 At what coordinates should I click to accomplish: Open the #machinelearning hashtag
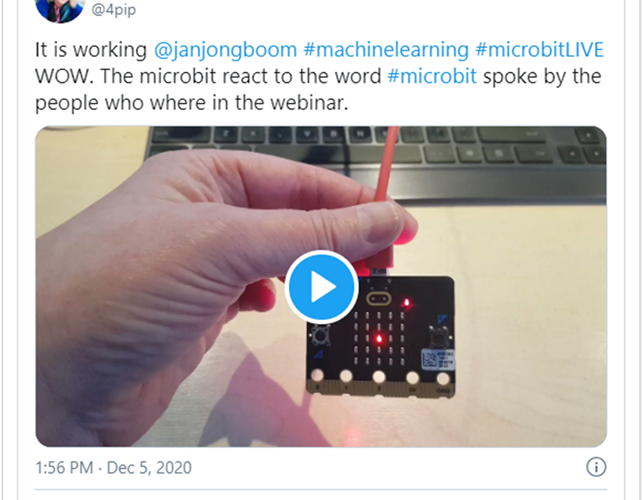point(386,50)
